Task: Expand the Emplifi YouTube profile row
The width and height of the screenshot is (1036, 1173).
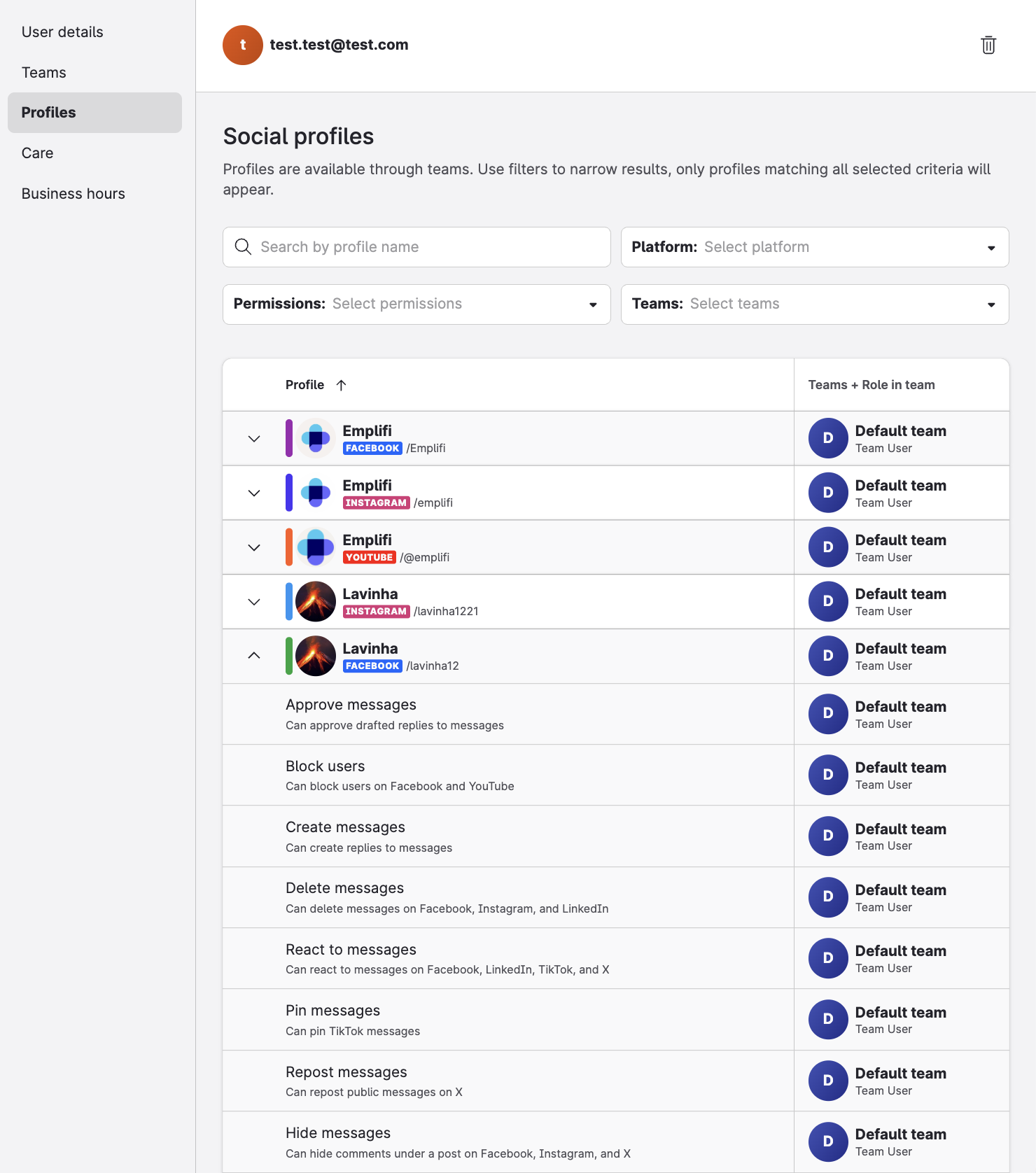Action: click(x=254, y=548)
